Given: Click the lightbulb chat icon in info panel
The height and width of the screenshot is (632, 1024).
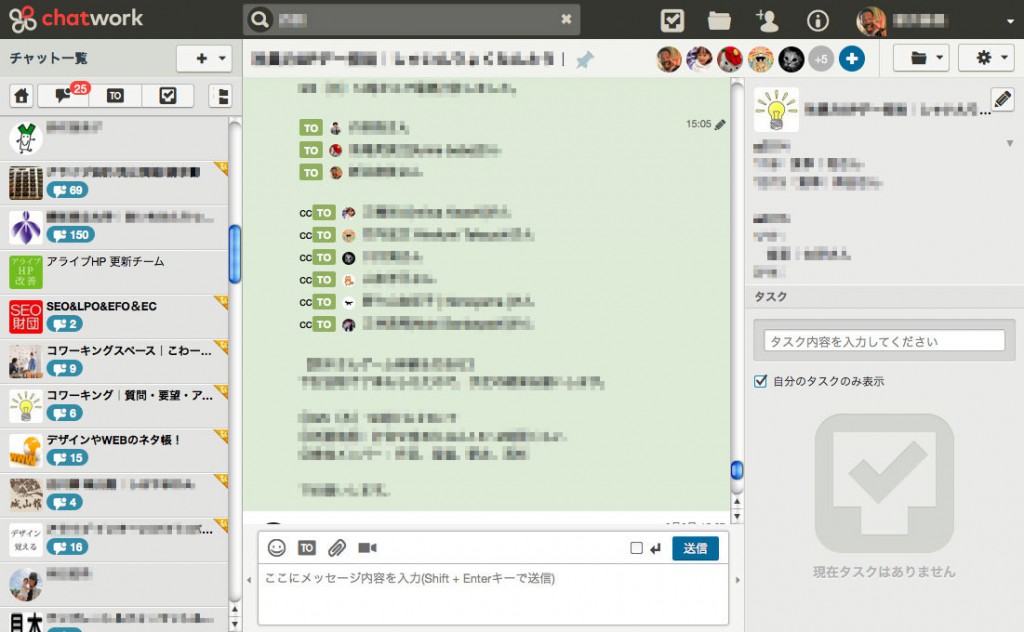Looking at the screenshot, I should (776, 110).
